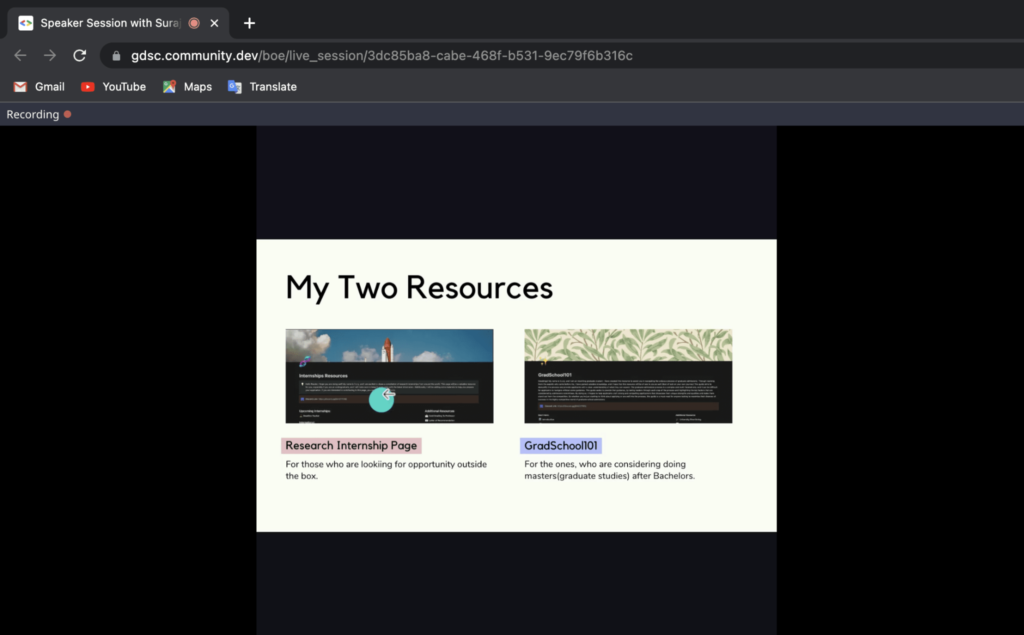Image resolution: width=1024 pixels, height=635 pixels.
Task: Open the Translate bookmark
Action: pos(262,87)
